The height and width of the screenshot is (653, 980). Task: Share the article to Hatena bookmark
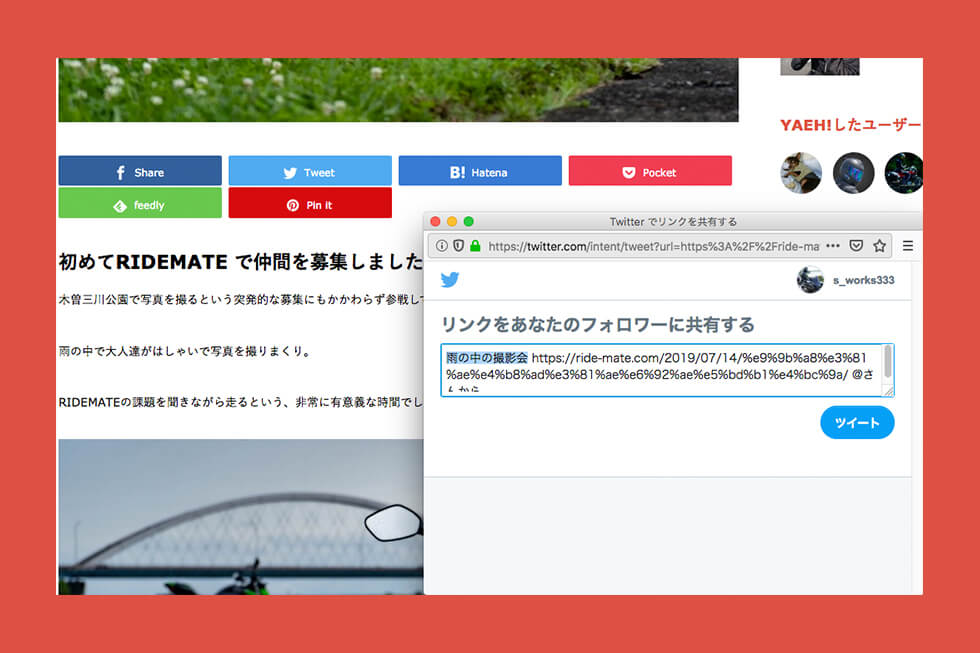[x=480, y=171]
